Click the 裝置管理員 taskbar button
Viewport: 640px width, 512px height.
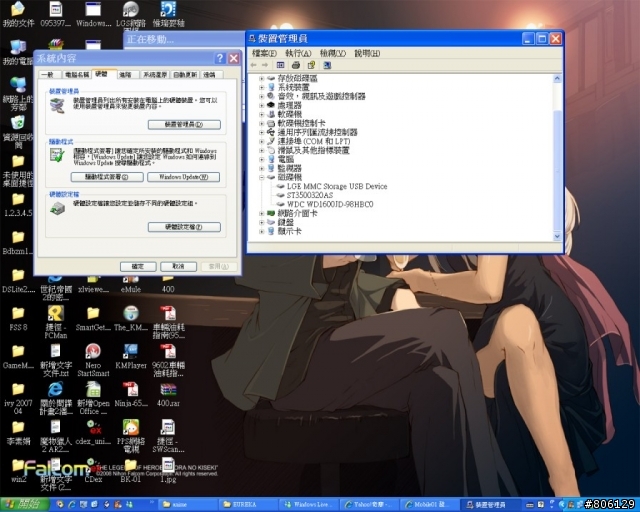tap(491, 505)
